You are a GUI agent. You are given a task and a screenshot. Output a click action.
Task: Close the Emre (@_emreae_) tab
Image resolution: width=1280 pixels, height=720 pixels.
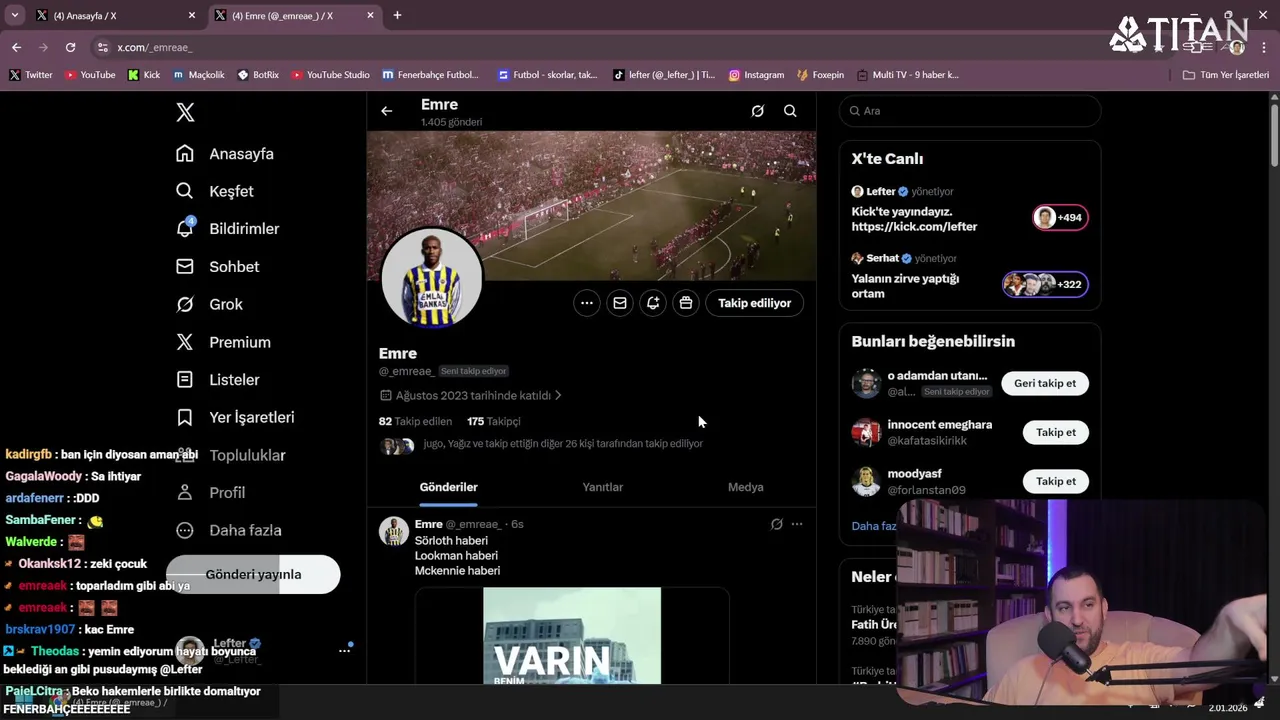point(370,15)
